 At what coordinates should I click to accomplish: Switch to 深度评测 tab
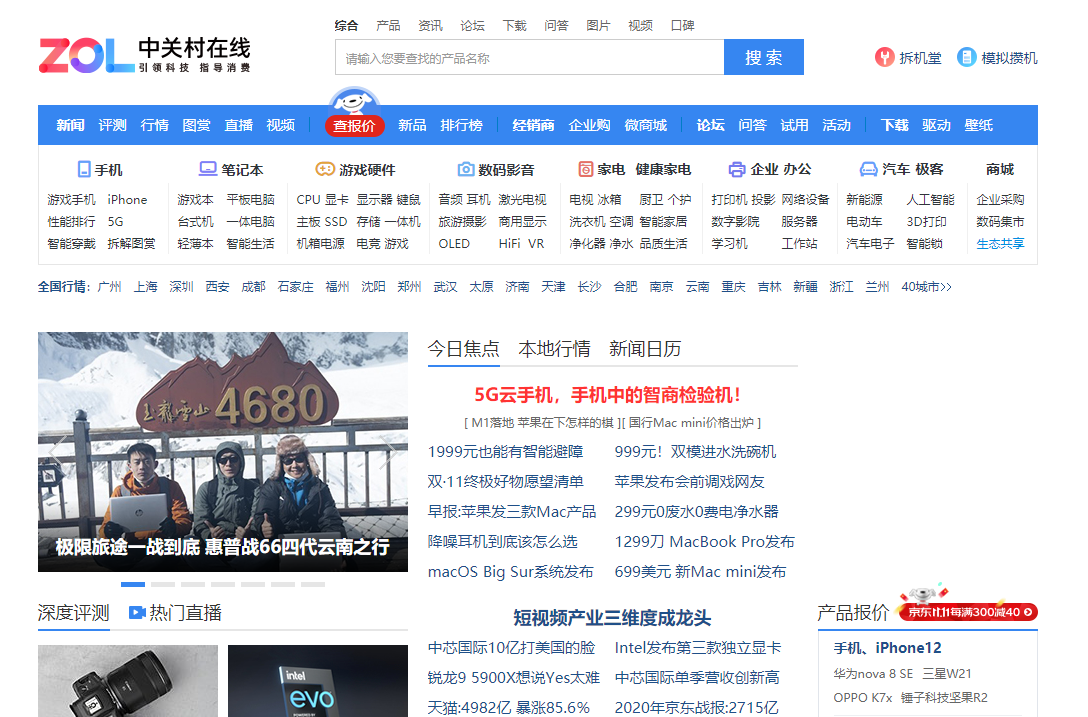click(x=74, y=613)
